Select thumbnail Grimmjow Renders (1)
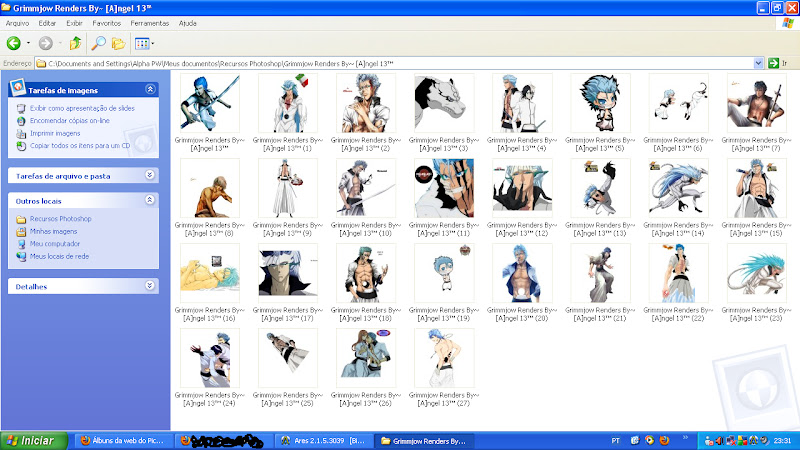800x450 pixels. 288,103
